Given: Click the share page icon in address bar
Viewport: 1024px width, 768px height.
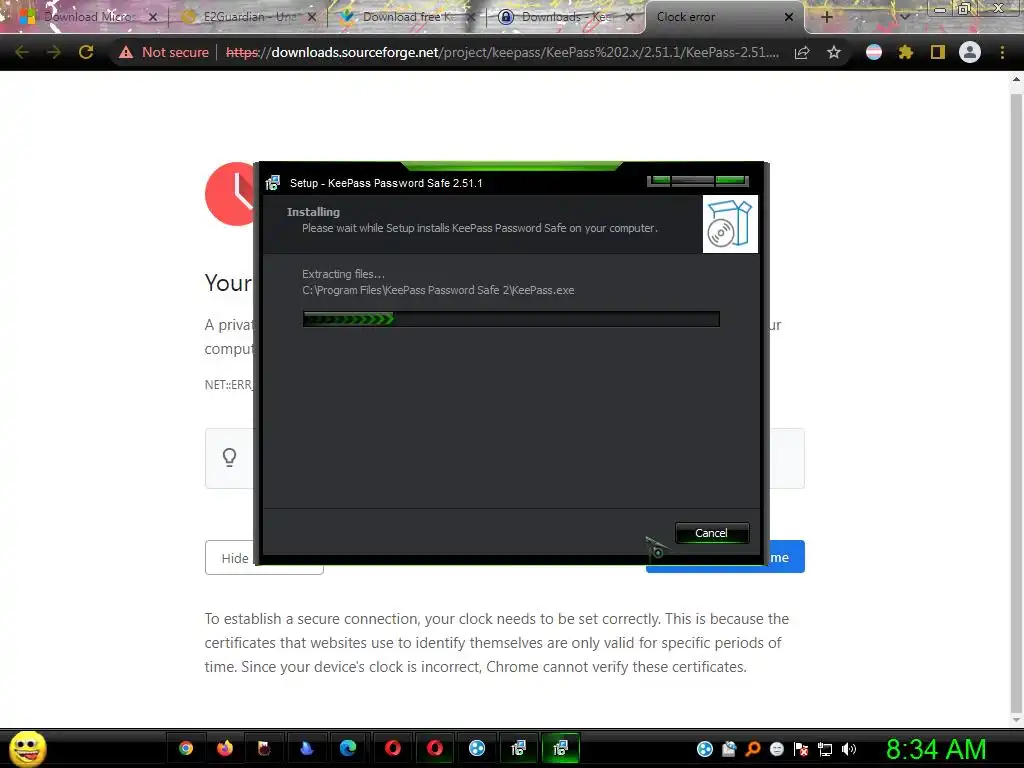Looking at the screenshot, I should point(802,52).
